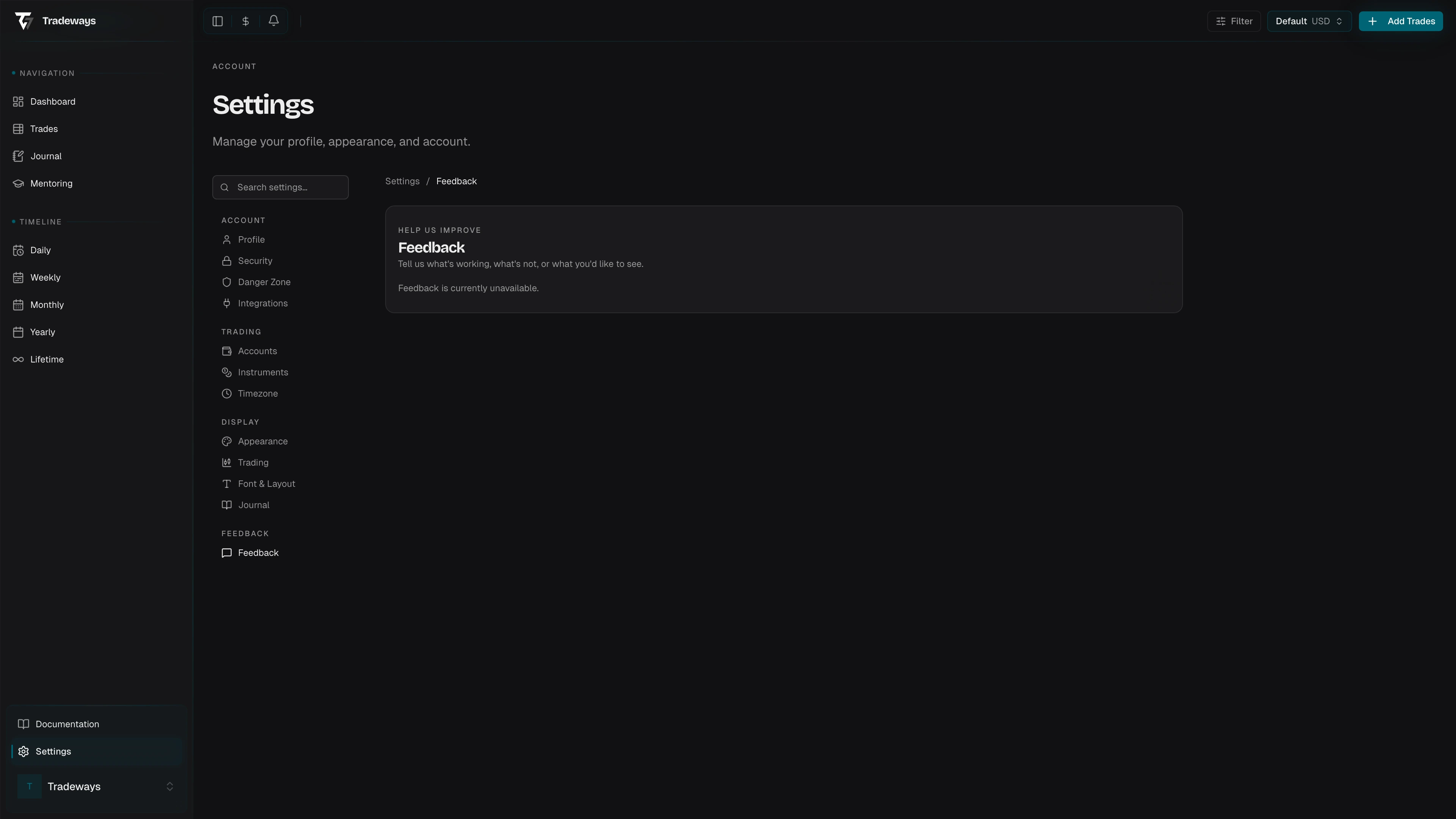This screenshot has height=819, width=1456.
Task: Open the Appearance palette icon
Action: (227, 441)
